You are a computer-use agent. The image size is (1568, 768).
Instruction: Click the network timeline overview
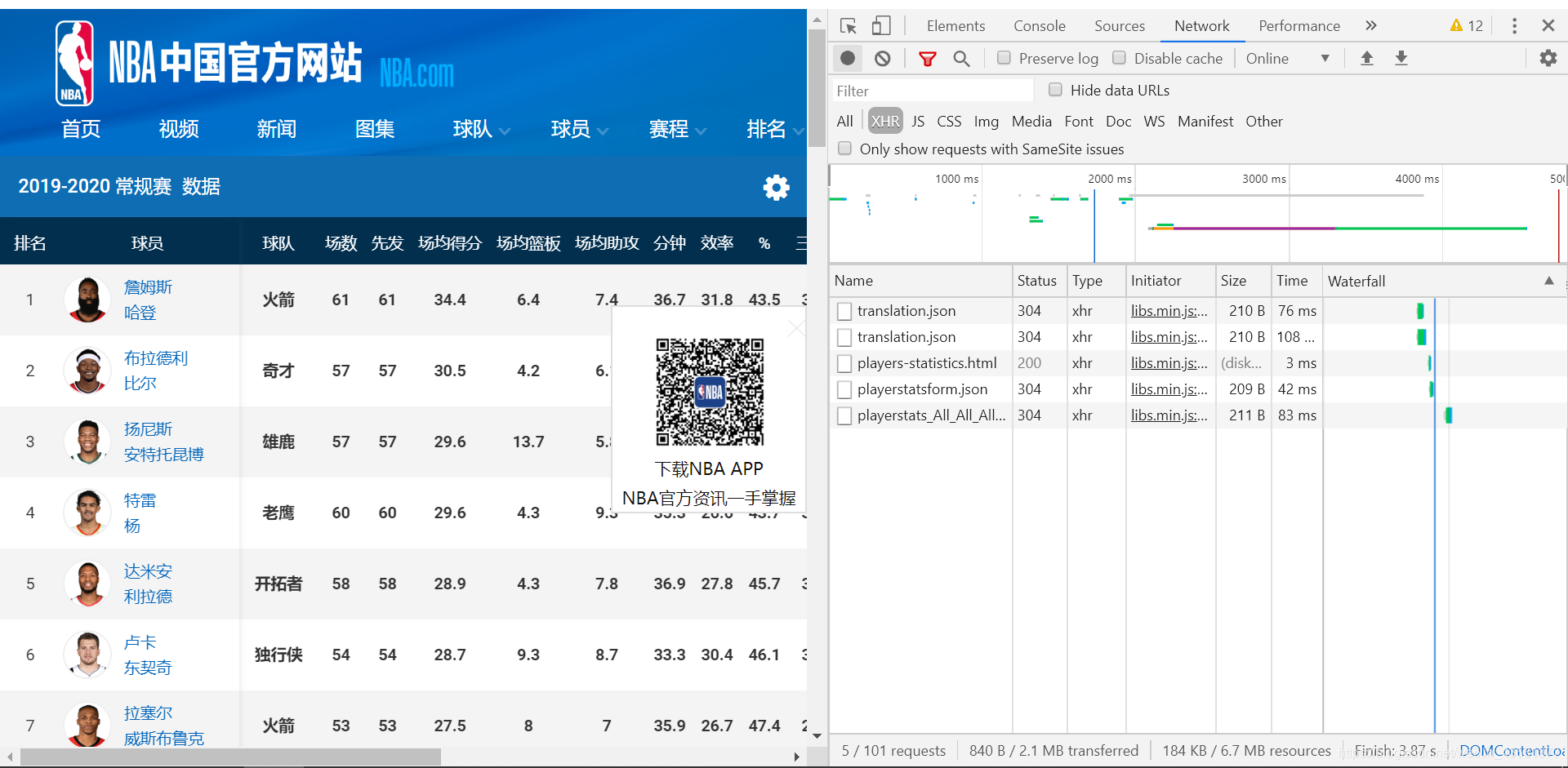[x=1197, y=213]
